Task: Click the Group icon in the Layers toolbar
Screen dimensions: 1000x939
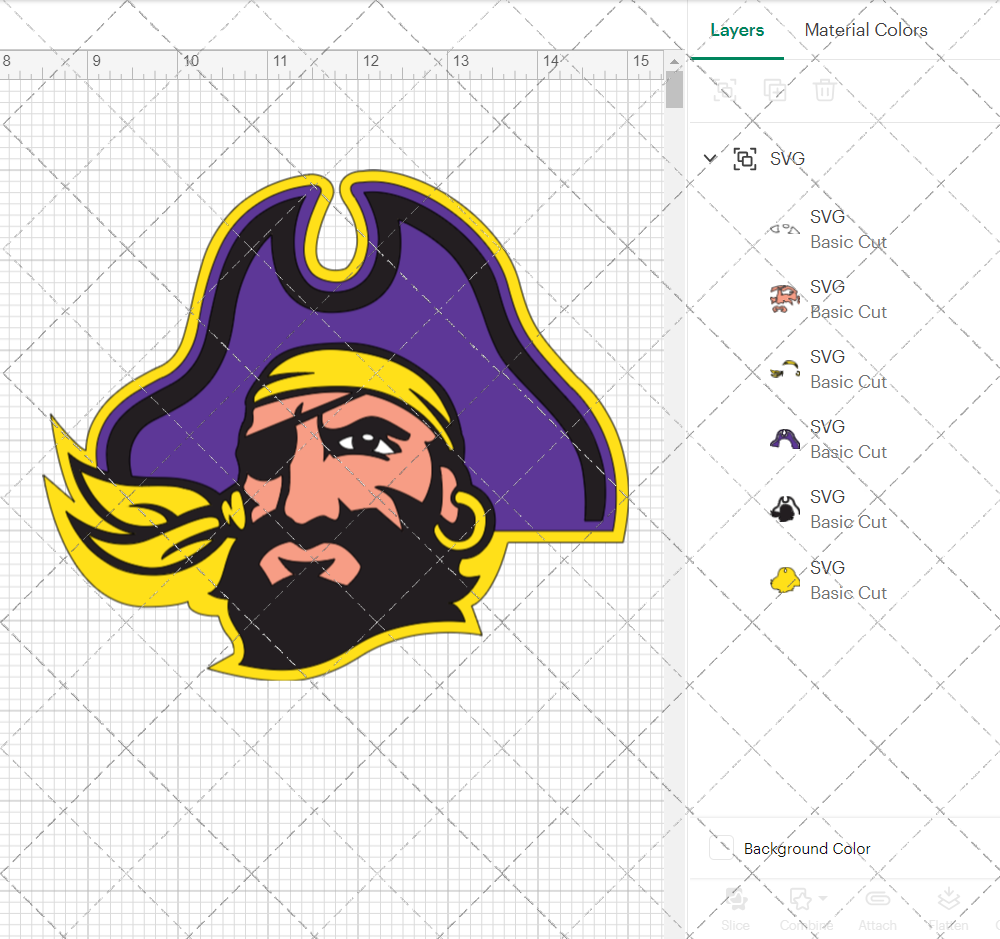Action: [724, 90]
